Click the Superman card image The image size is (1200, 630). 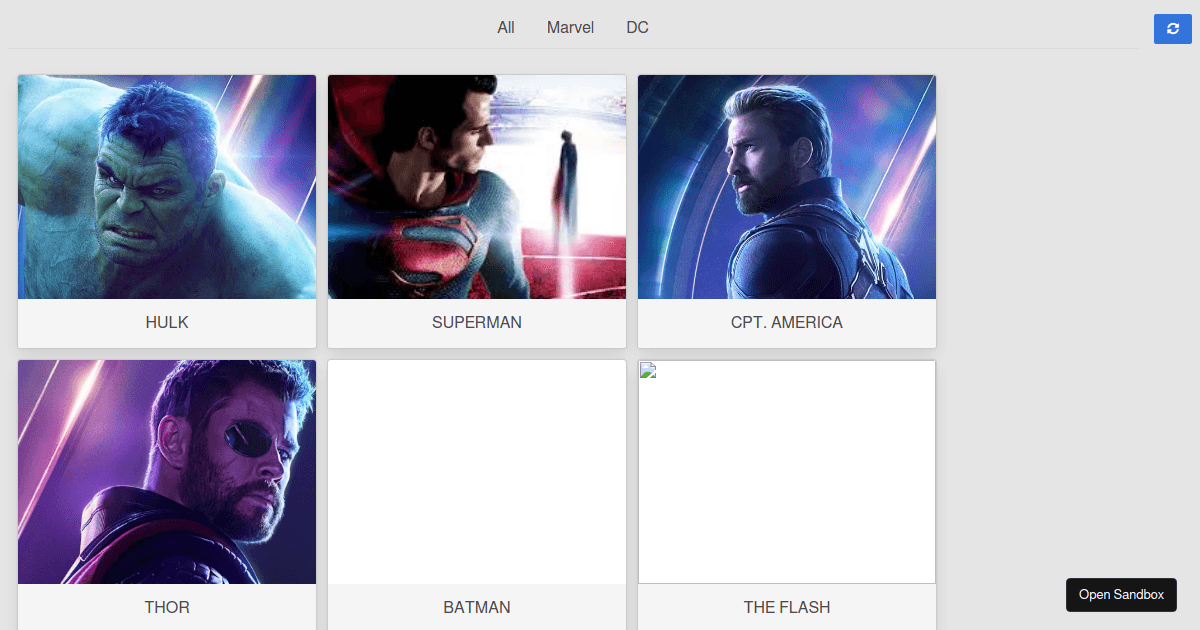pos(477,187)
